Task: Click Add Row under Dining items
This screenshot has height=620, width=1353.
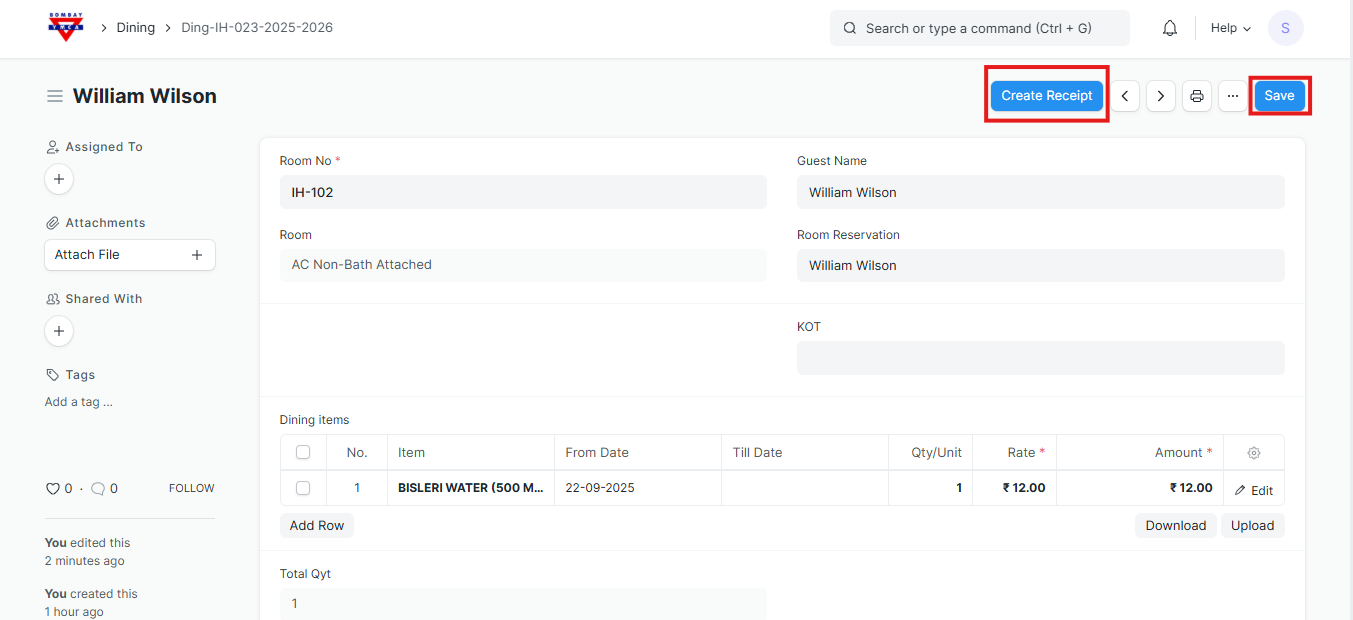Action: [317, 525]
